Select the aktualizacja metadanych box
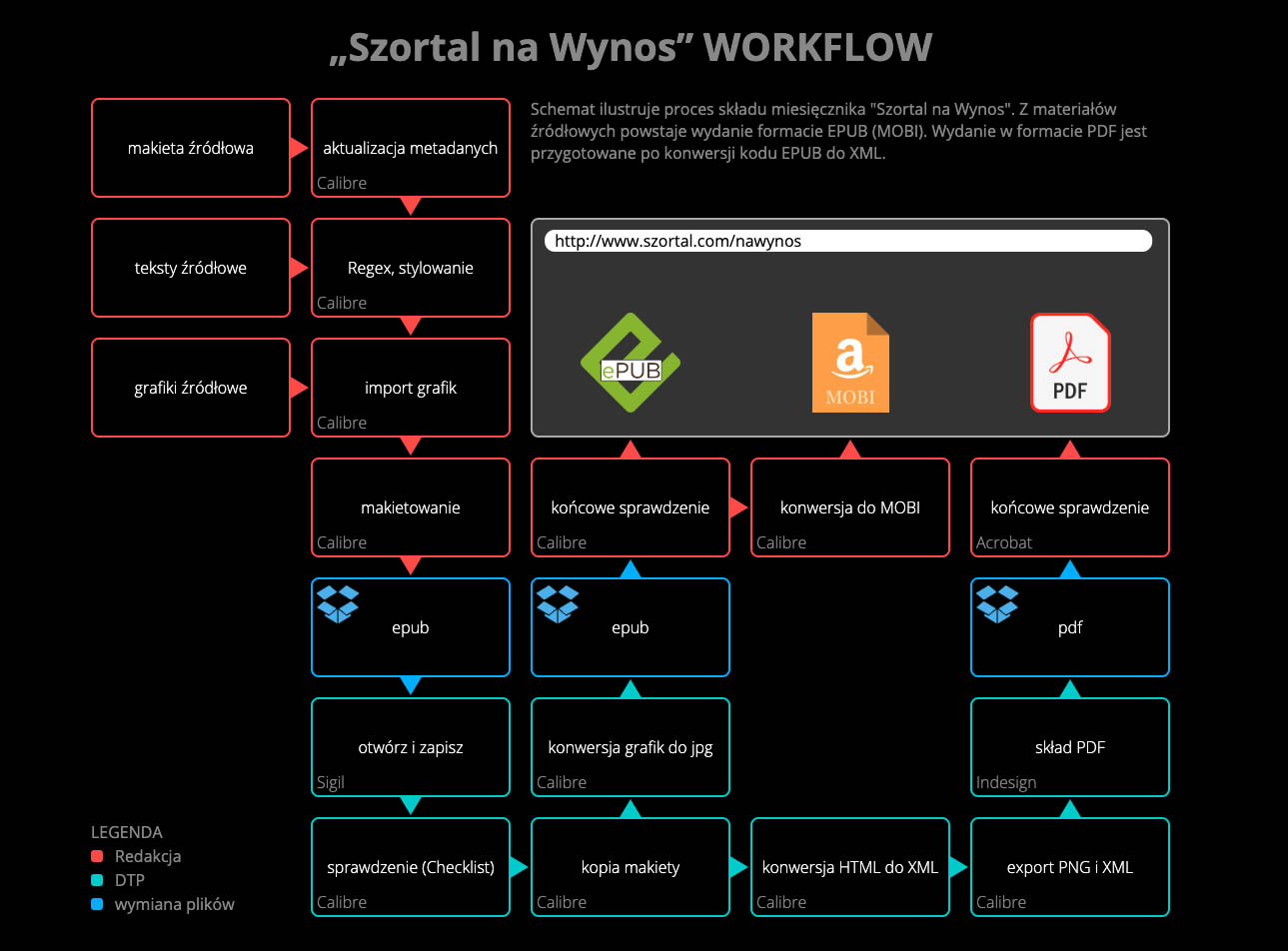 pos(411,148)
